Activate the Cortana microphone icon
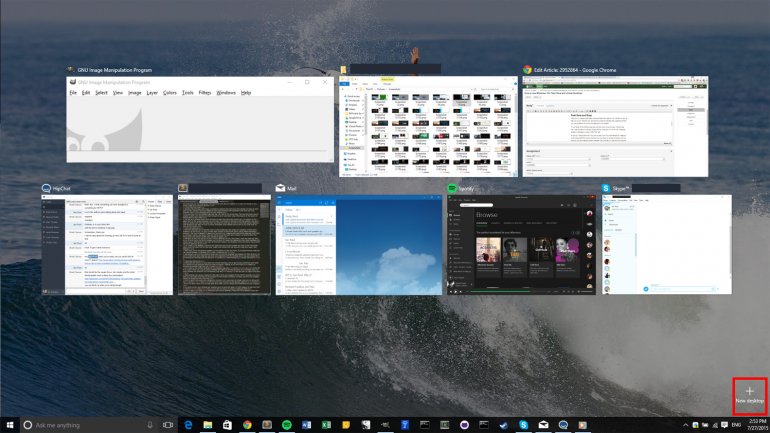 point(150,425)
